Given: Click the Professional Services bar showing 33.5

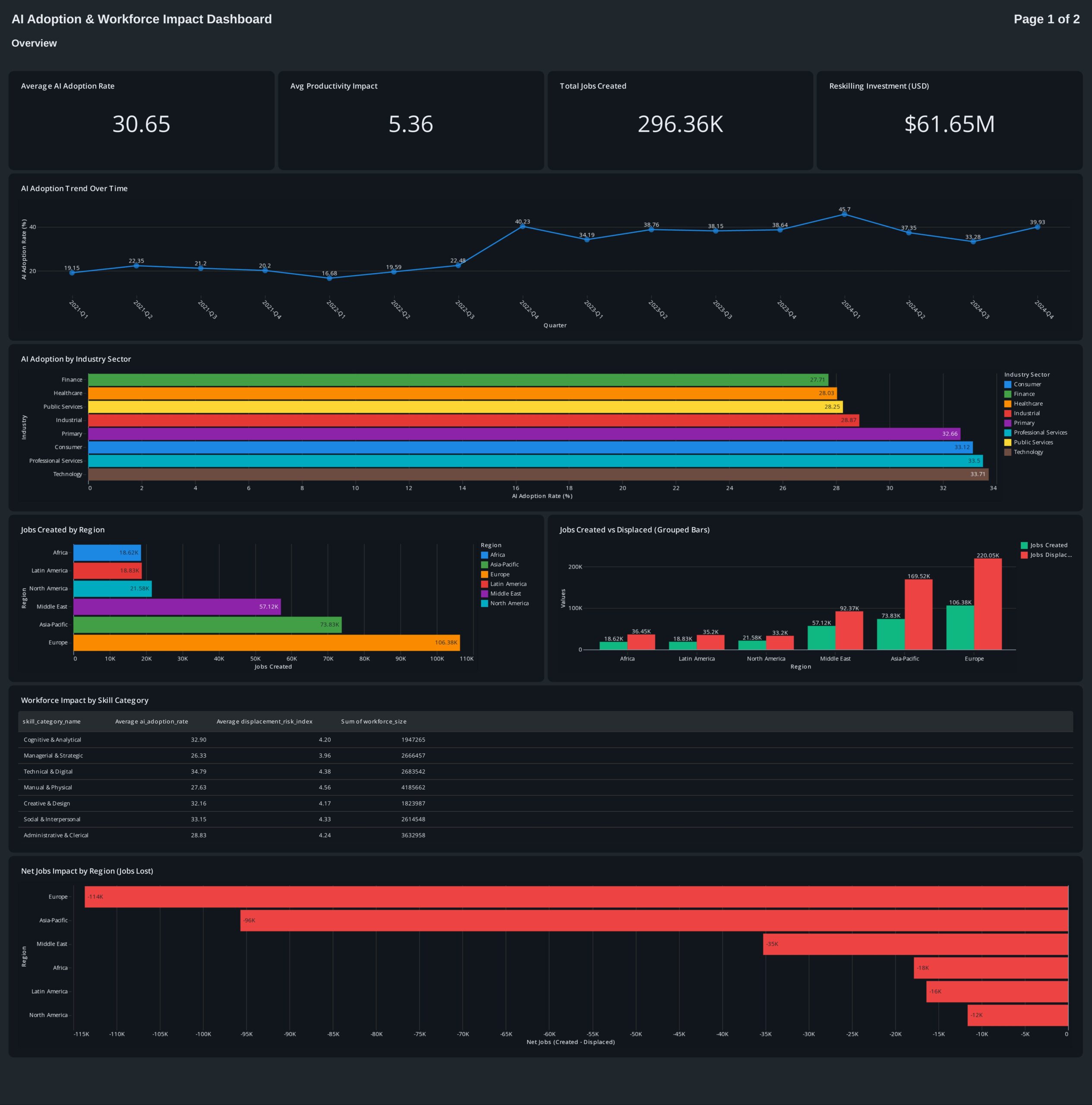Looking at the screenshot, I should [x=535, y=461].
